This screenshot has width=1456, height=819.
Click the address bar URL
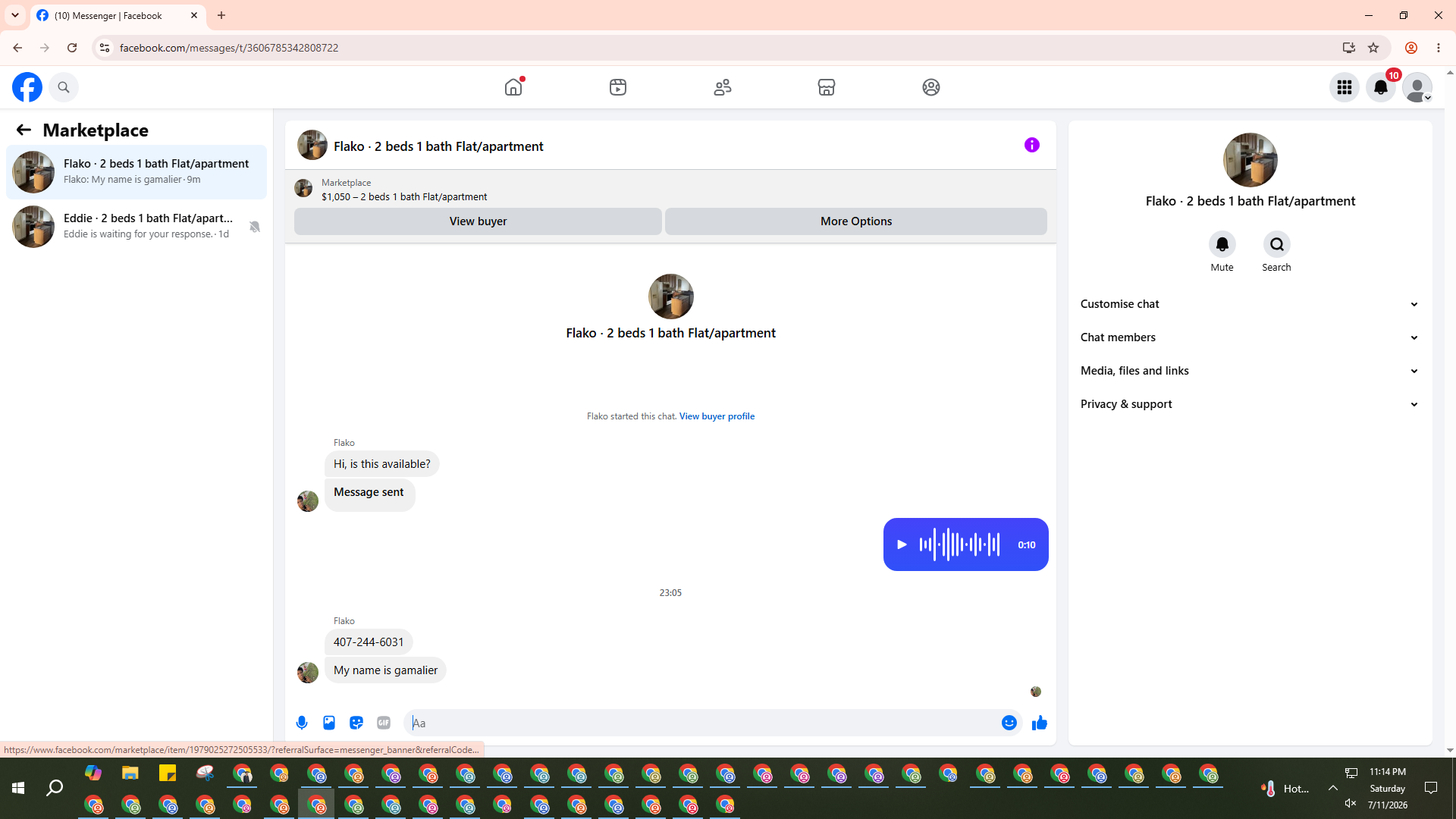[229, 48]
